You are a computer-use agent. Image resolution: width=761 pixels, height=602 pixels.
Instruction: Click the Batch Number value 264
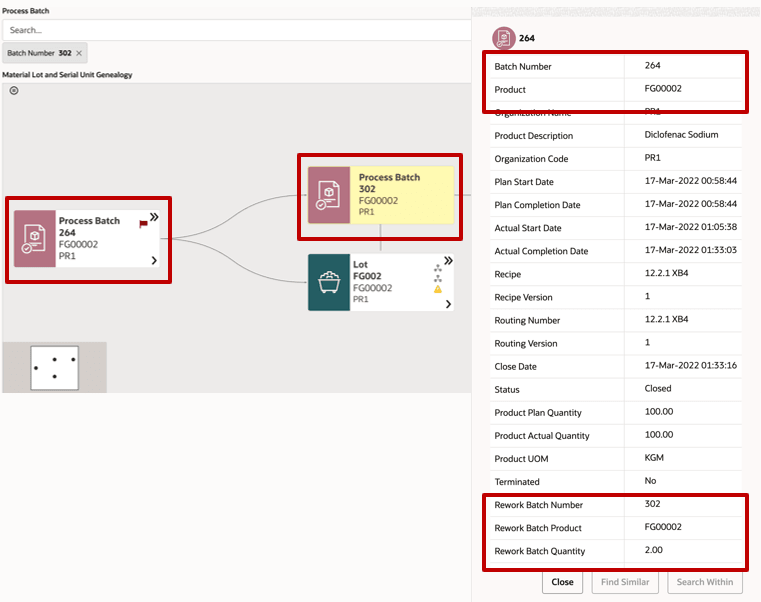(x=652, y=66)
